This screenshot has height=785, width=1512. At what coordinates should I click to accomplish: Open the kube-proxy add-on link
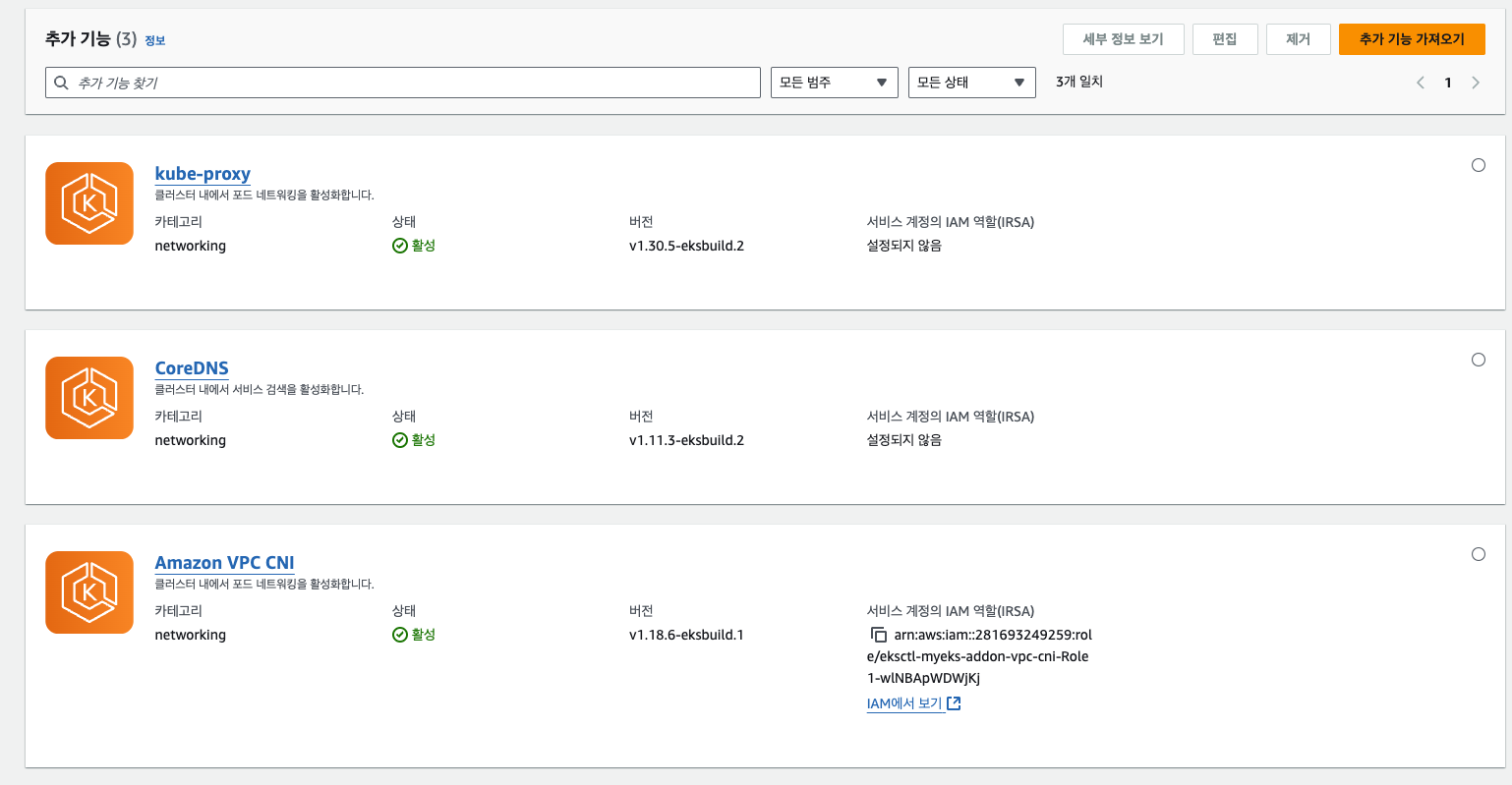(203, 174)
